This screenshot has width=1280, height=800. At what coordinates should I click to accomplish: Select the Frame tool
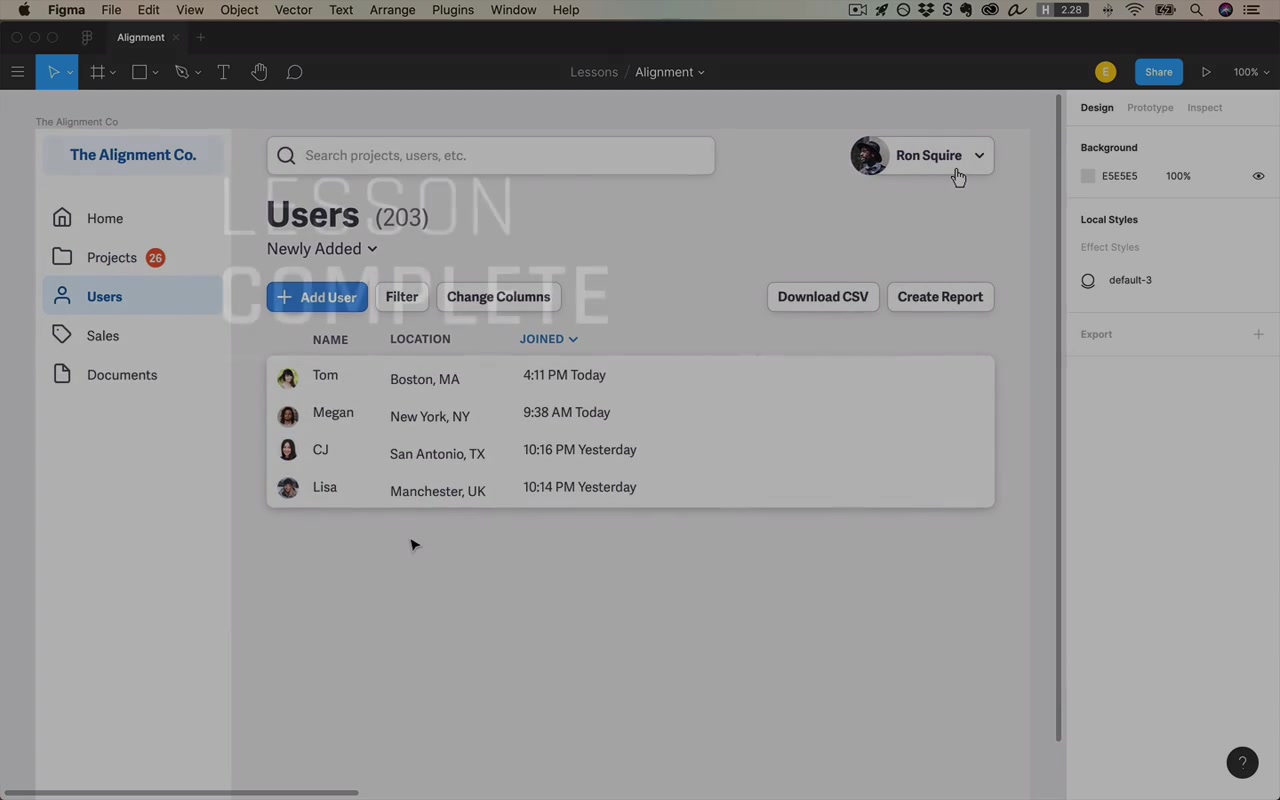click(97, 72)
